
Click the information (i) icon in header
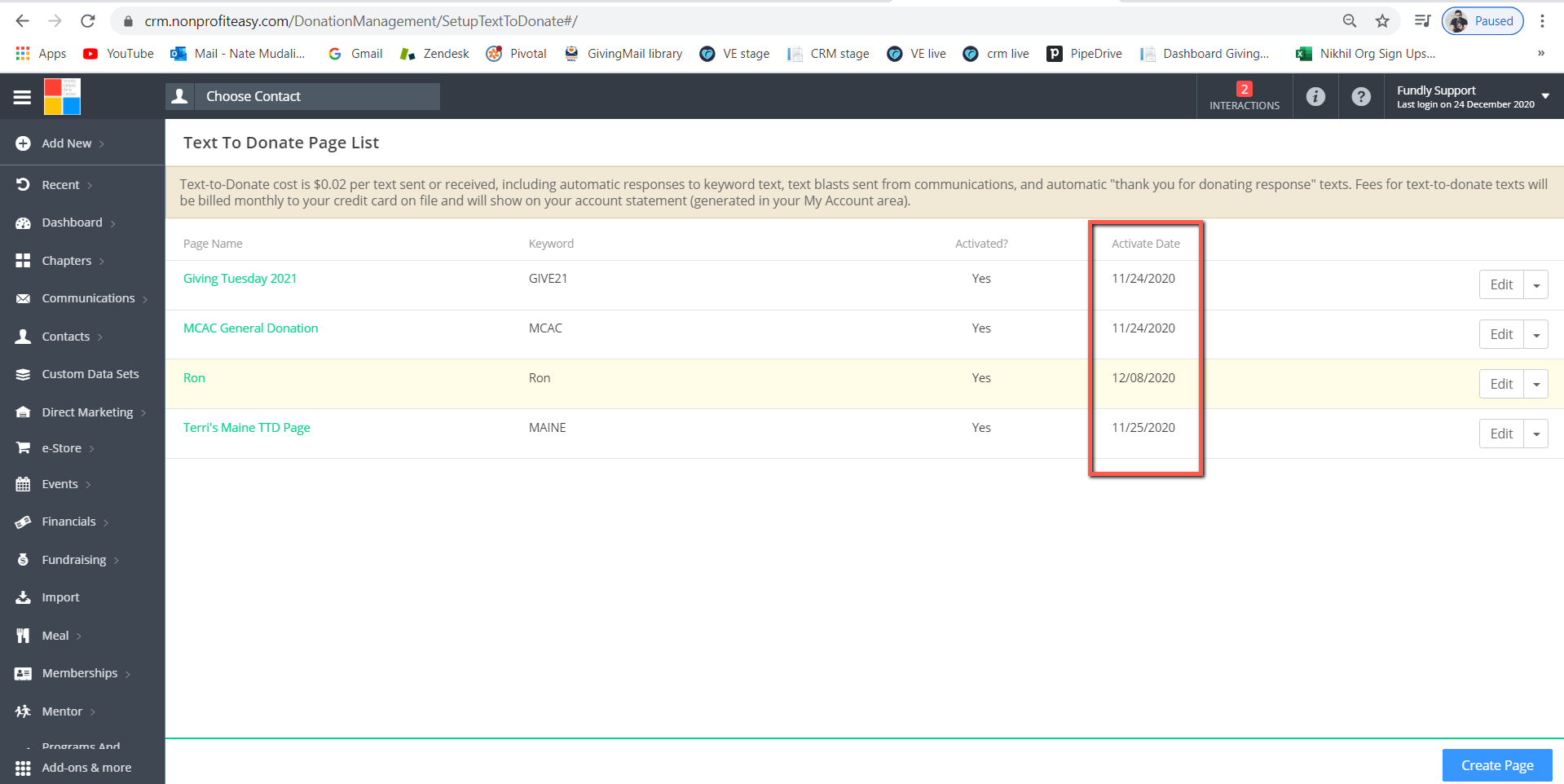coord(1315,96)
